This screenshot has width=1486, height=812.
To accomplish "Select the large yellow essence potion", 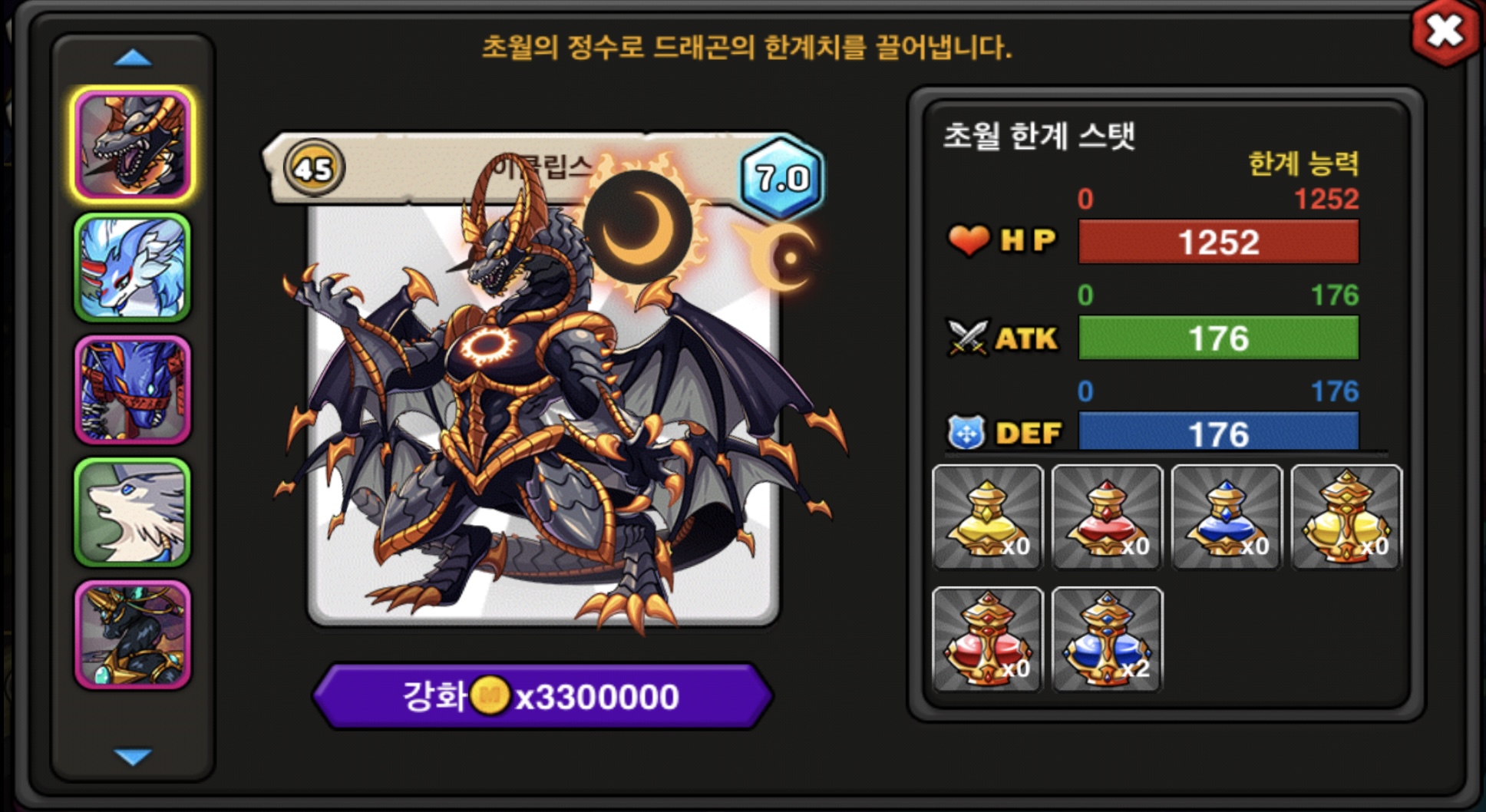I will click(1346, 517).
